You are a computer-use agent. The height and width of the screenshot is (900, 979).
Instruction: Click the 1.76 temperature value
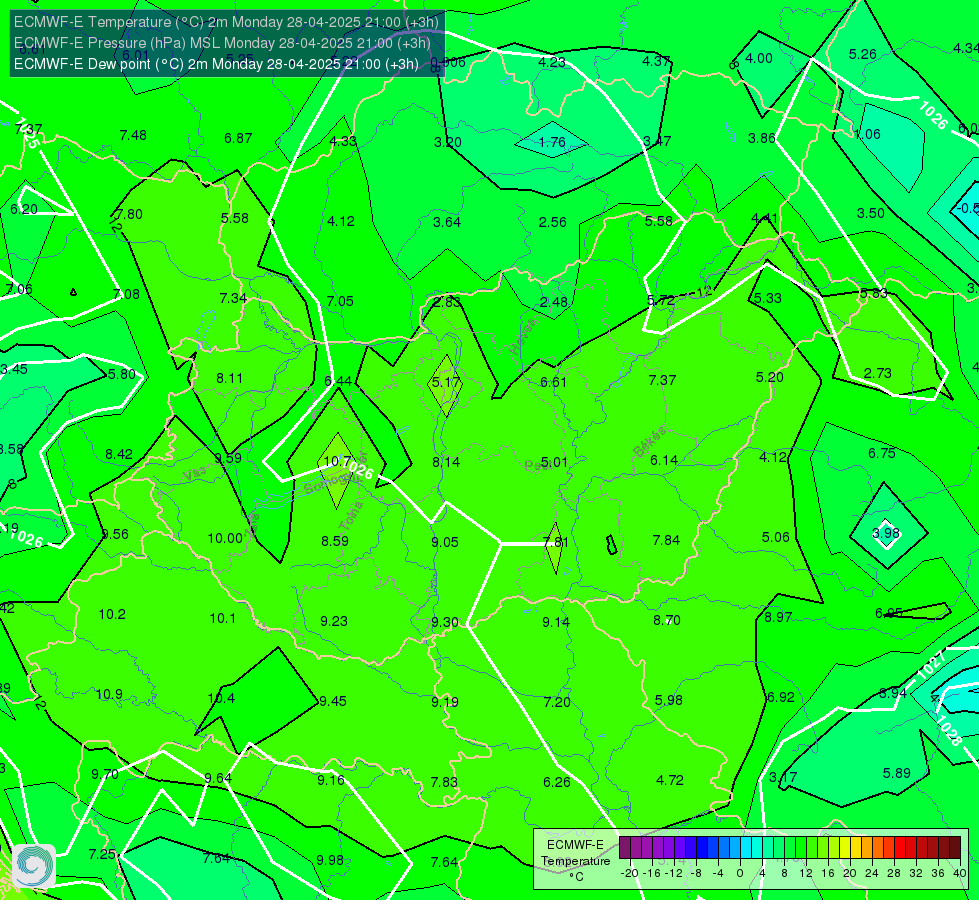point(552,142)
